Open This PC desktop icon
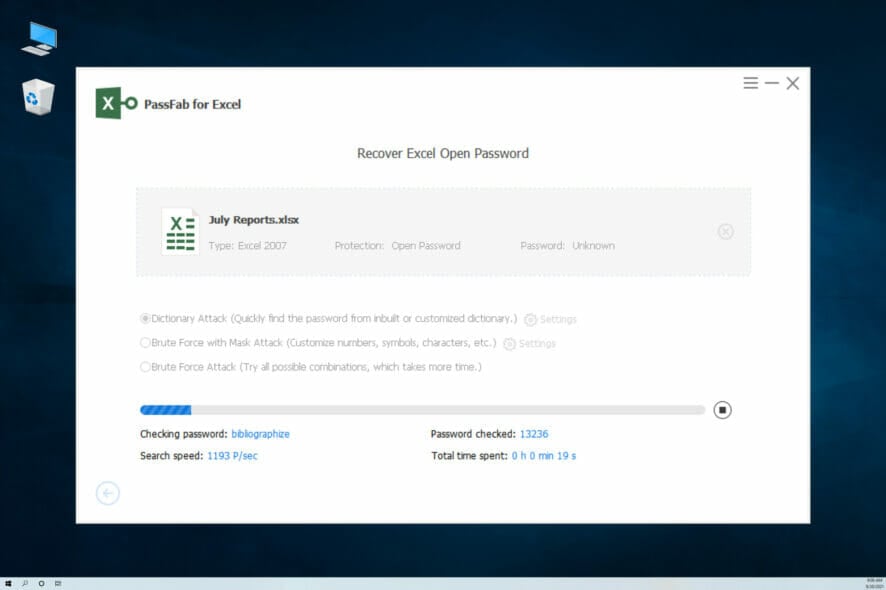886x590 pixels. click(40, 38)
